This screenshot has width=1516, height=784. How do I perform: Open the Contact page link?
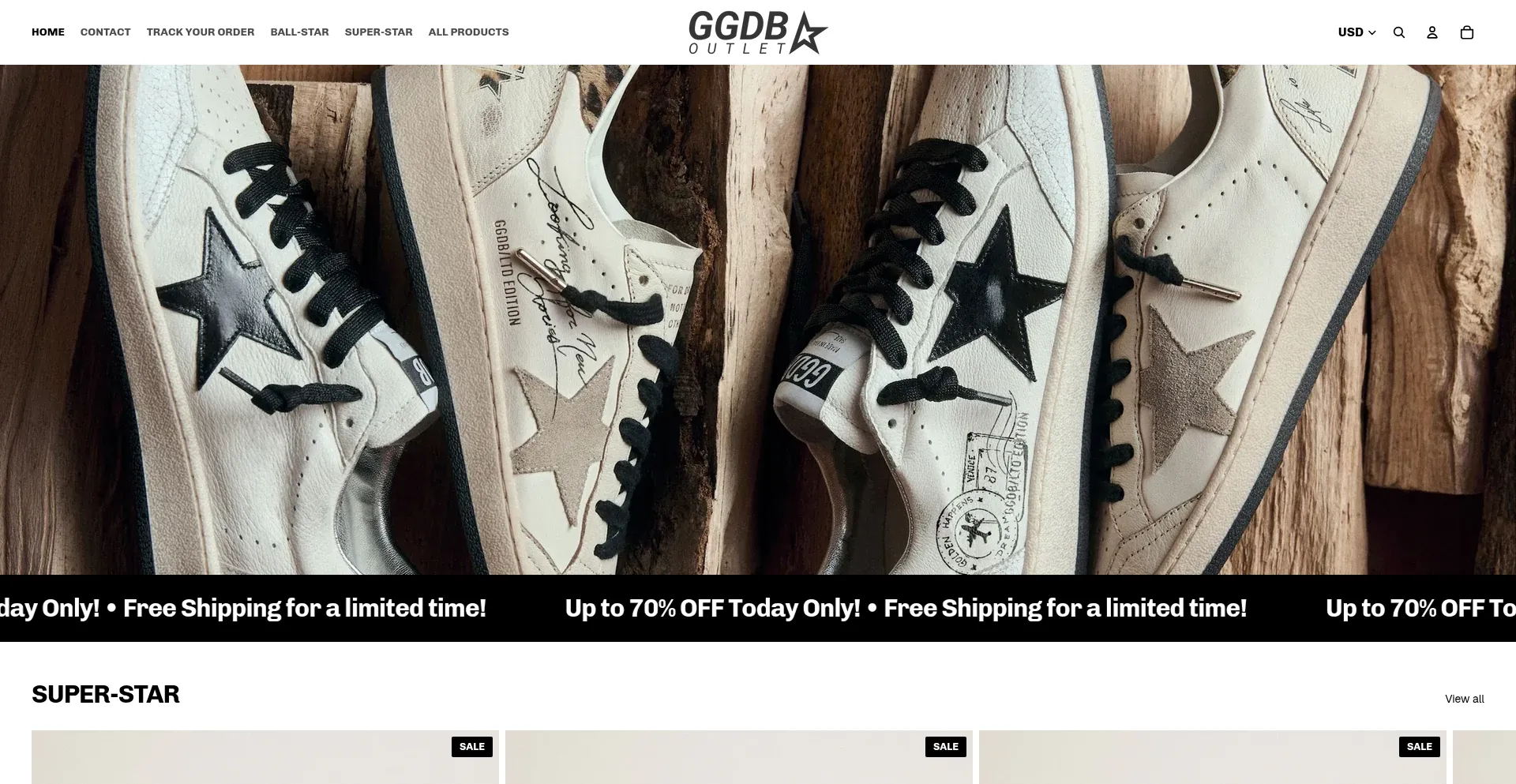click(x=105, y=32)
